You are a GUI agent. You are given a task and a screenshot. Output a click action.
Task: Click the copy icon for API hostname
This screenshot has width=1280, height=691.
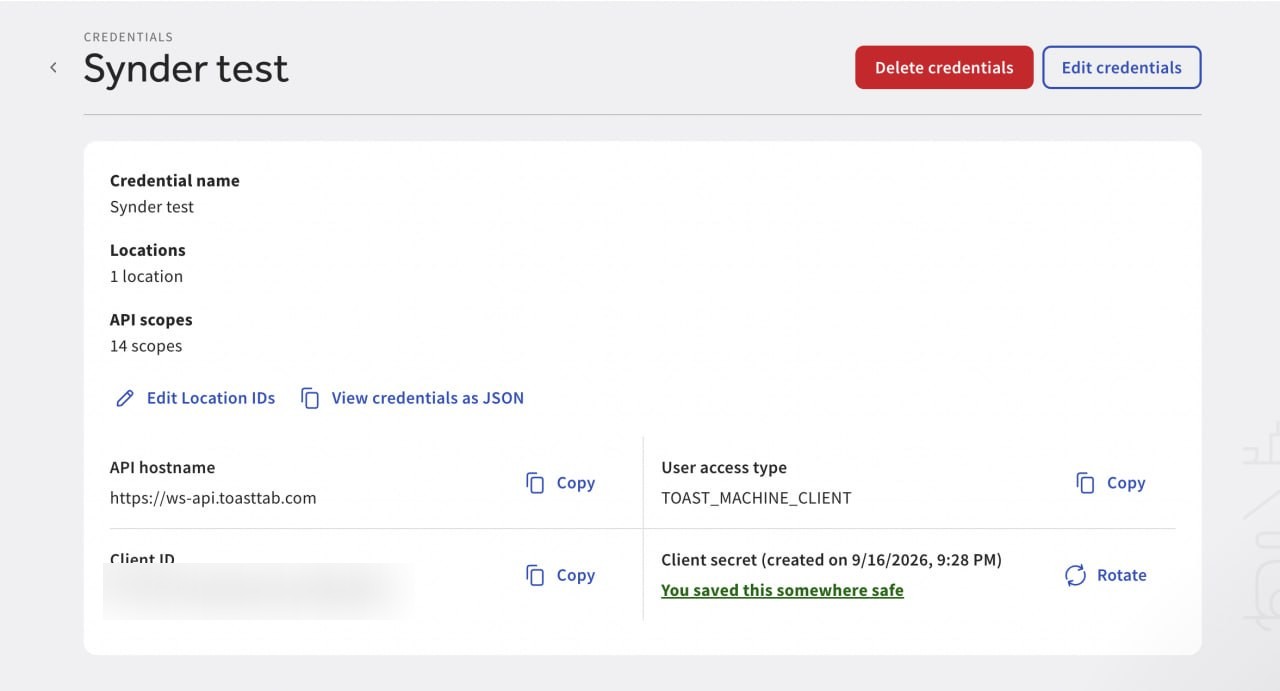coord(535,483)
